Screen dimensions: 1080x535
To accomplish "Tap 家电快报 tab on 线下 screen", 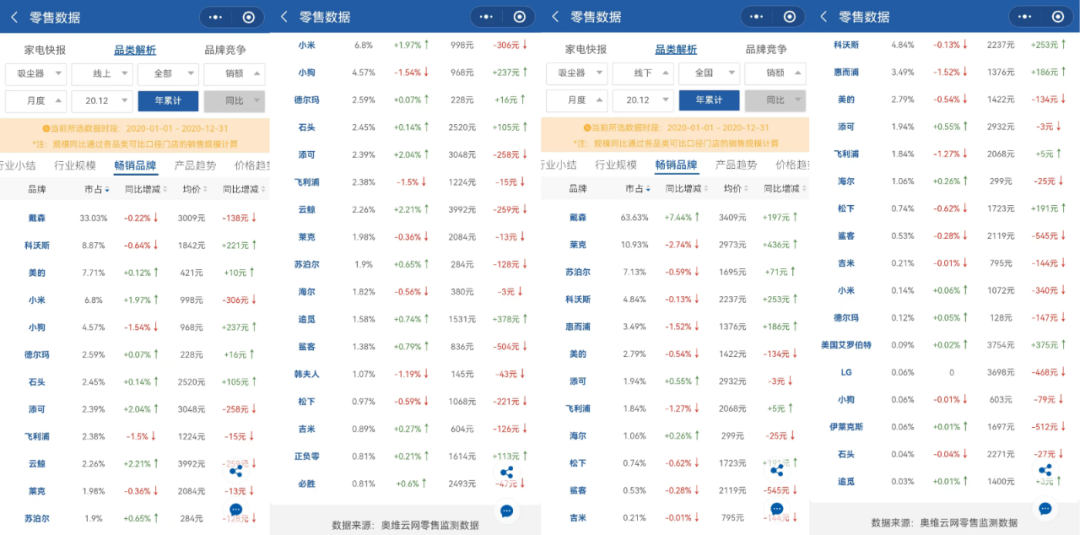I will (585, 50).
